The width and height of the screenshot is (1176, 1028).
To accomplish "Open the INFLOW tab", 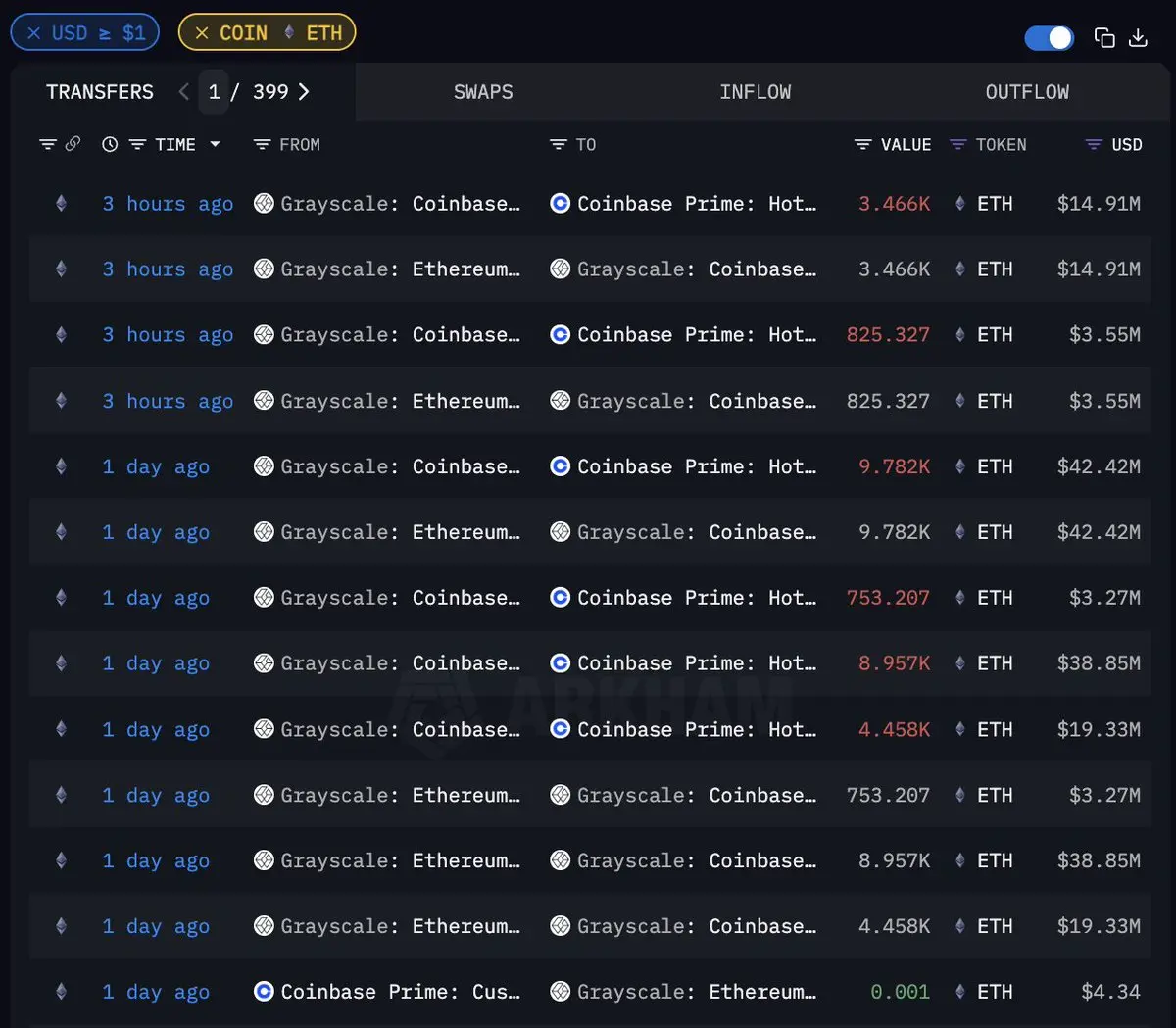I will (756, 92).
